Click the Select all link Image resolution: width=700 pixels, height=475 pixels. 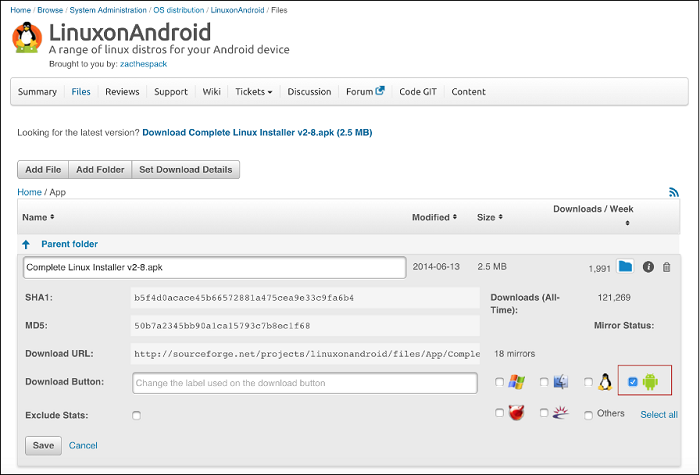pos(659,415)
